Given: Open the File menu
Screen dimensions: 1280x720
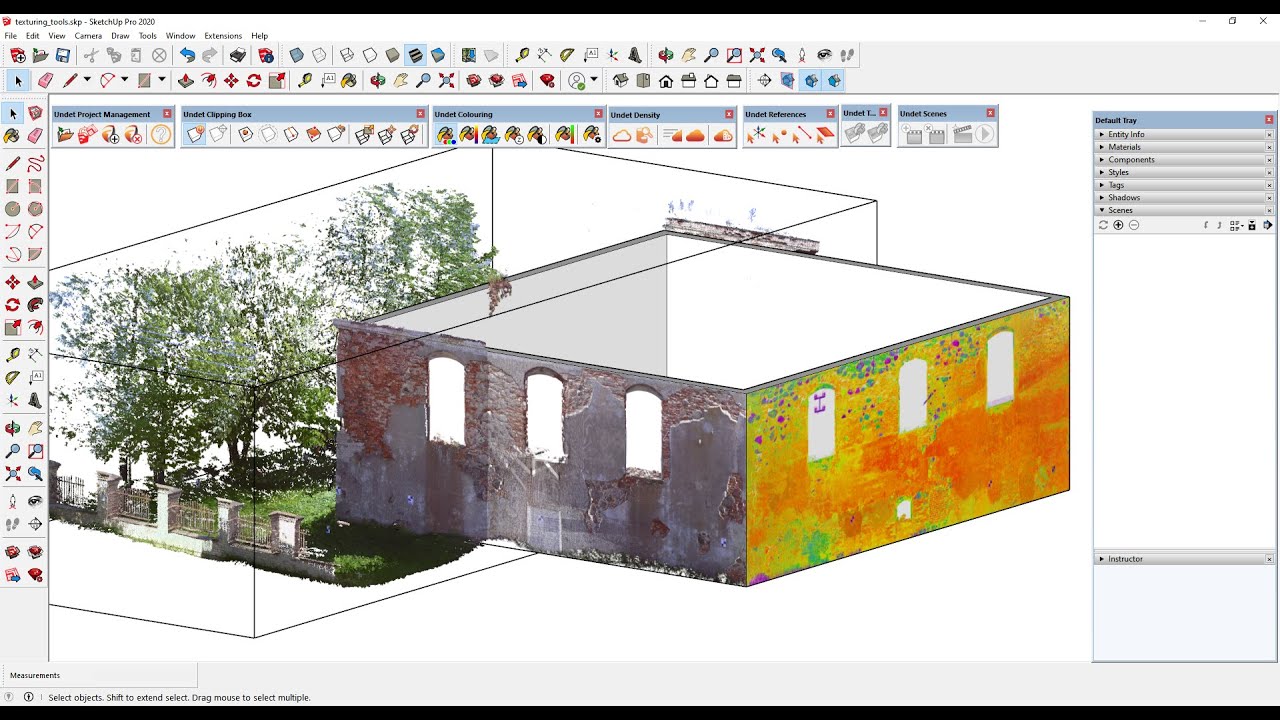Looking at the screenshot, I should (10, 36).
